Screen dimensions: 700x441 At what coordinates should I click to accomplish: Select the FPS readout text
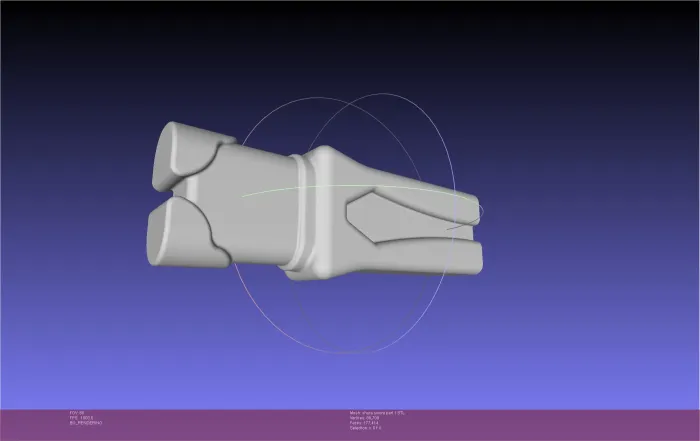[81, 418]
